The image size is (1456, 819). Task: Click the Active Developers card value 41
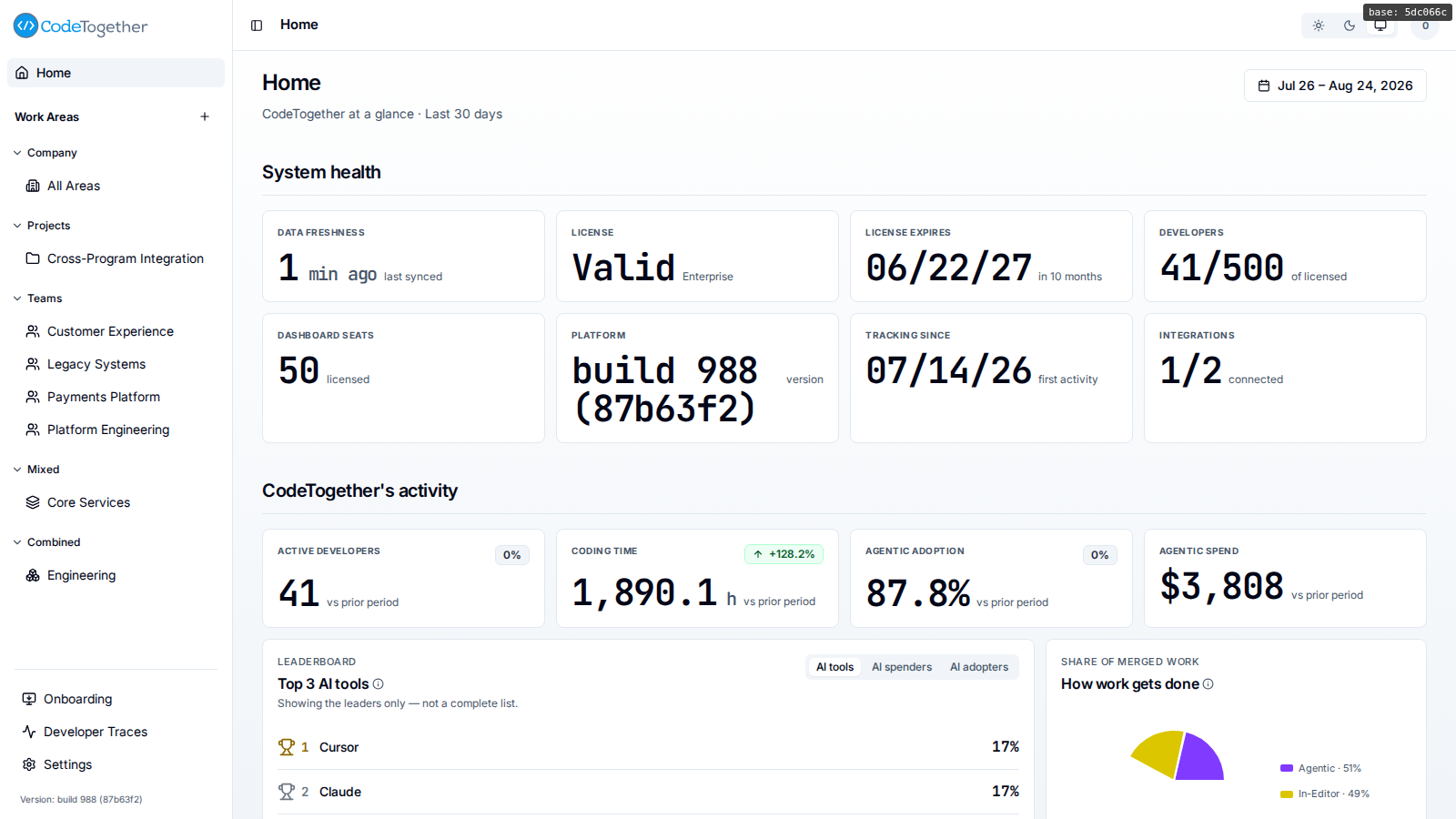298,593
